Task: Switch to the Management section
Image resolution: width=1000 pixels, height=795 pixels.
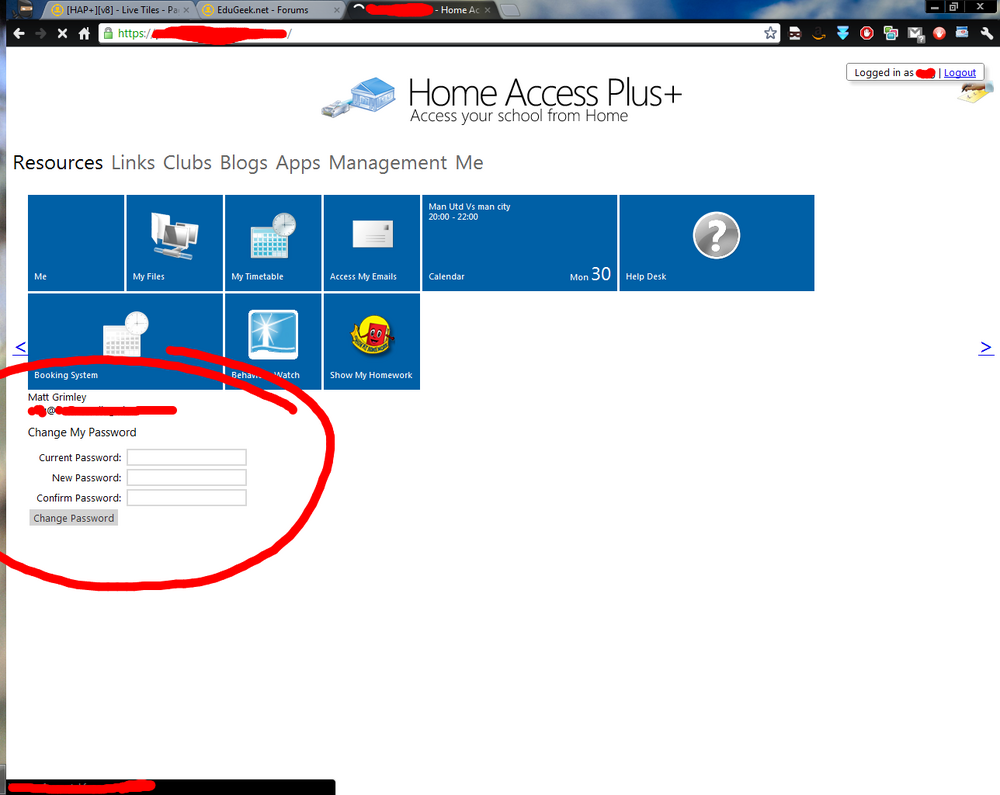Action: pos(388,163)
